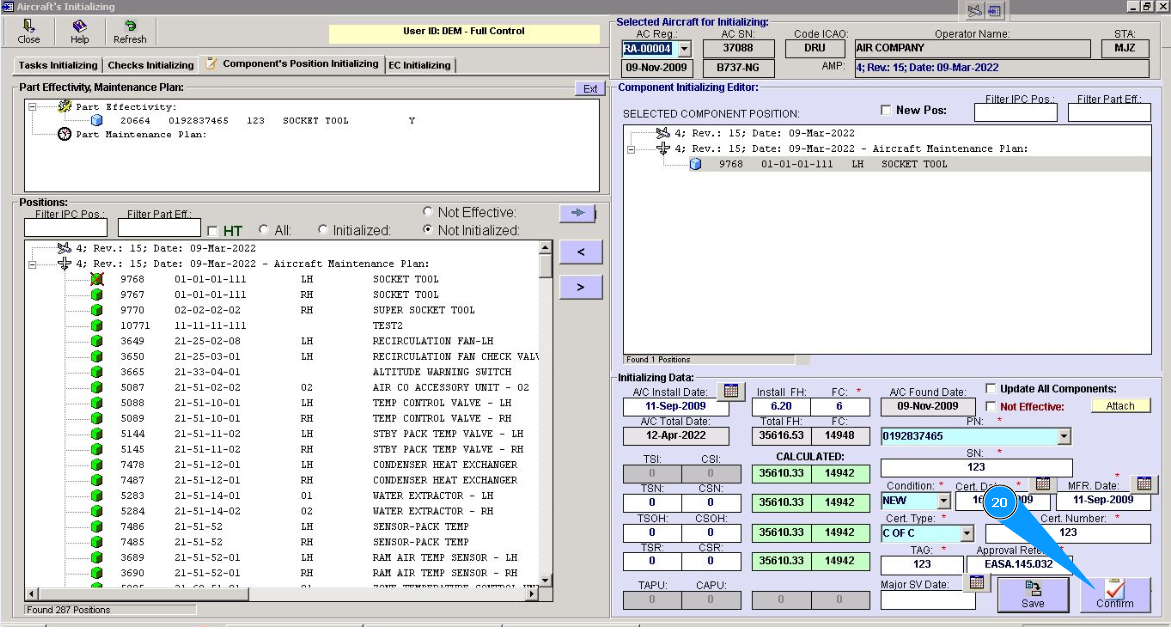Select the Initialized radio button
Screen dimensions: 1171x633
pos(323,230)
